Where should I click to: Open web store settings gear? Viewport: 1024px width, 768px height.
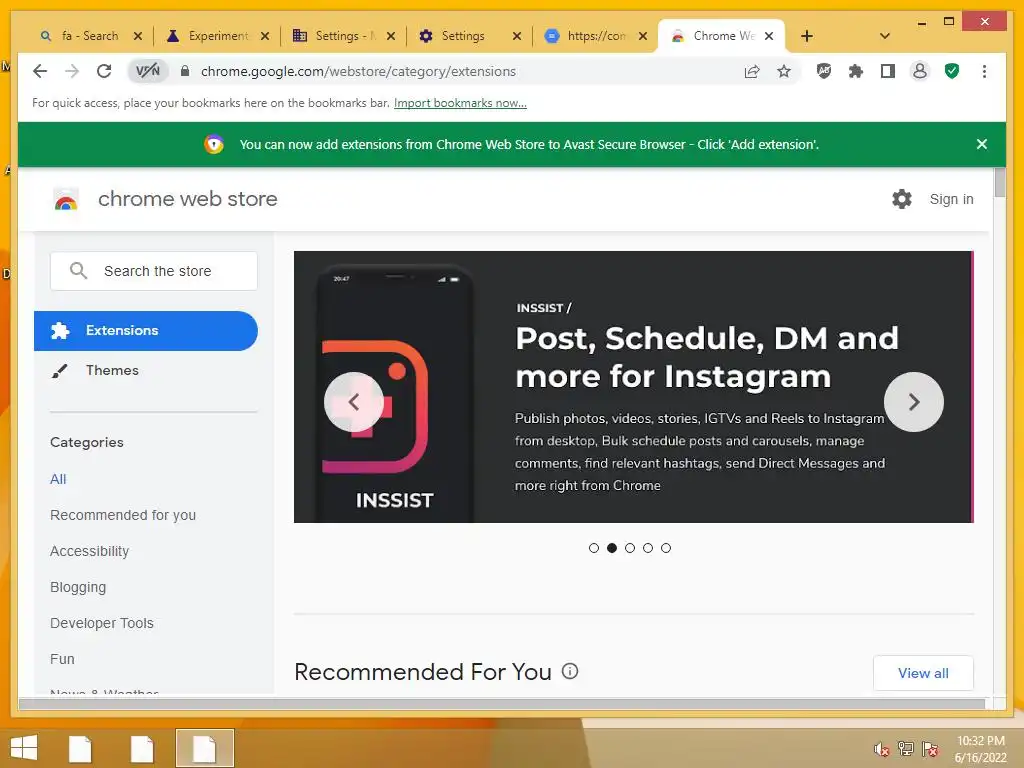coord(901,199)
